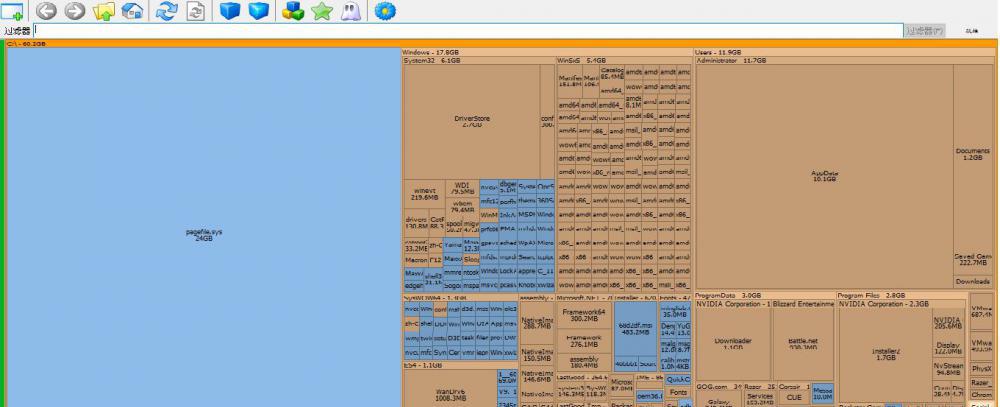Click the ghost icon

pos(350,11)
